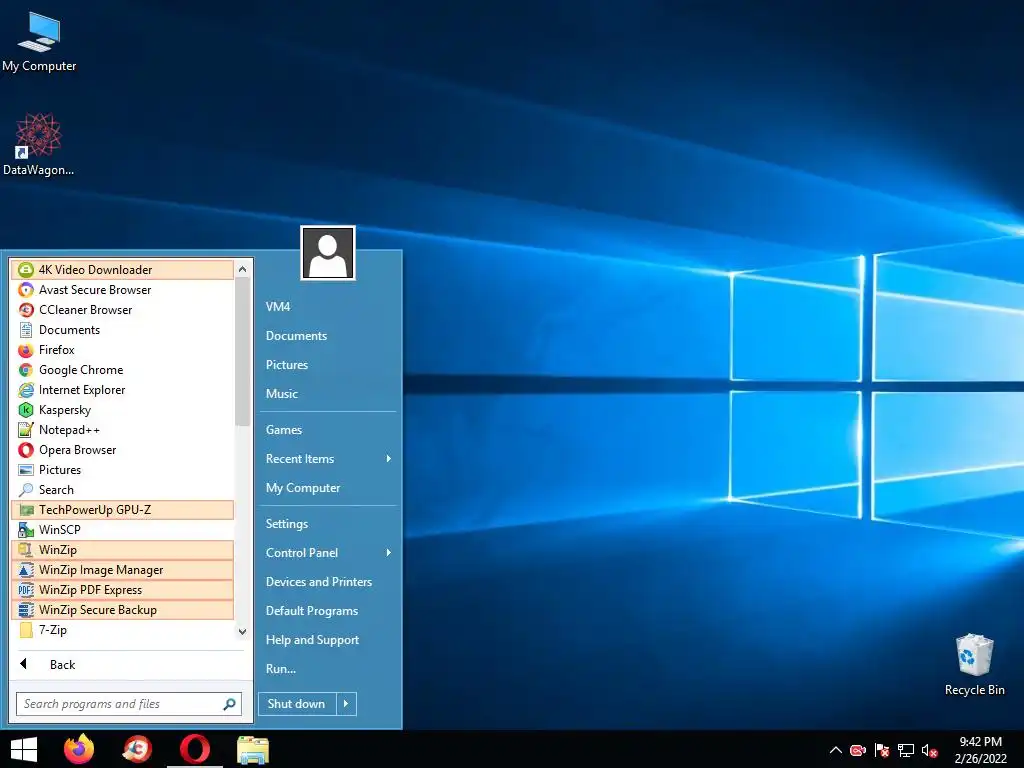This screenshot has width=1024, height=768.
Task: Open File Explorer from the taskbar
Action: tap(253, 749)
